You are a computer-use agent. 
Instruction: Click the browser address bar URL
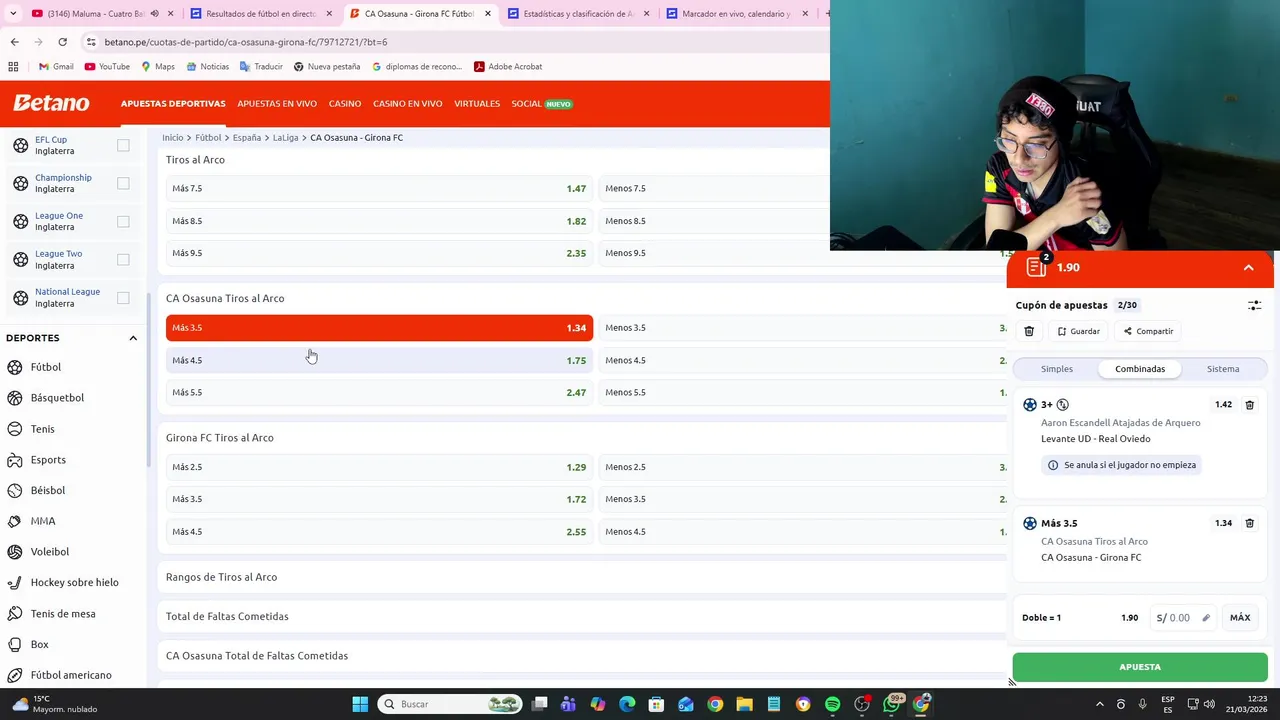[x=246, y=42]
